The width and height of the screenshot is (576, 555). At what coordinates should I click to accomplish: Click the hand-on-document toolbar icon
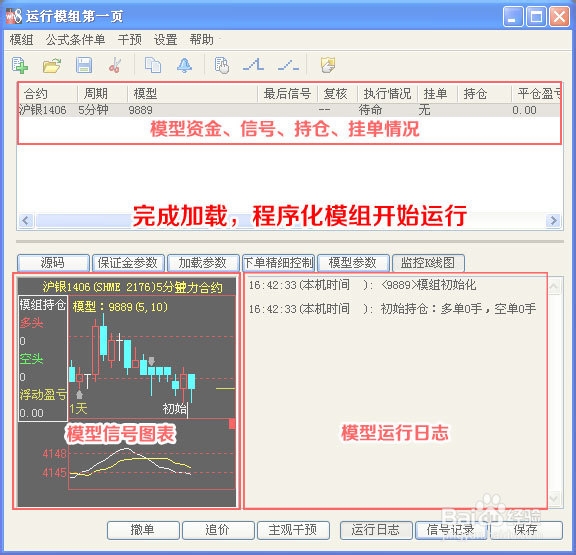222,66
